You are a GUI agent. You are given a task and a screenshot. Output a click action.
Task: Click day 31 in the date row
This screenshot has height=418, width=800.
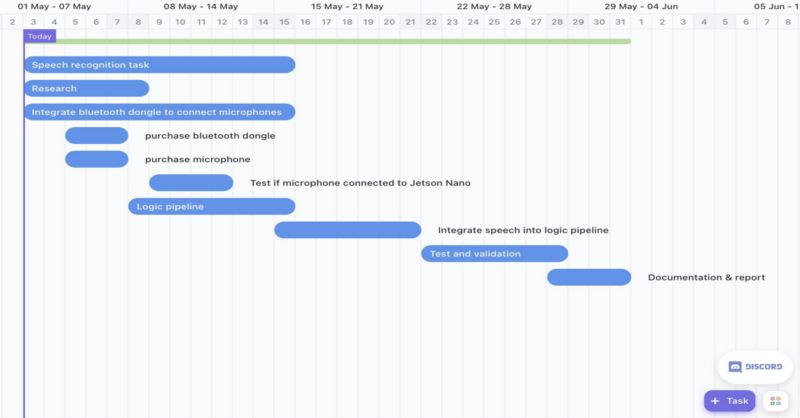[x=620, y=22]
